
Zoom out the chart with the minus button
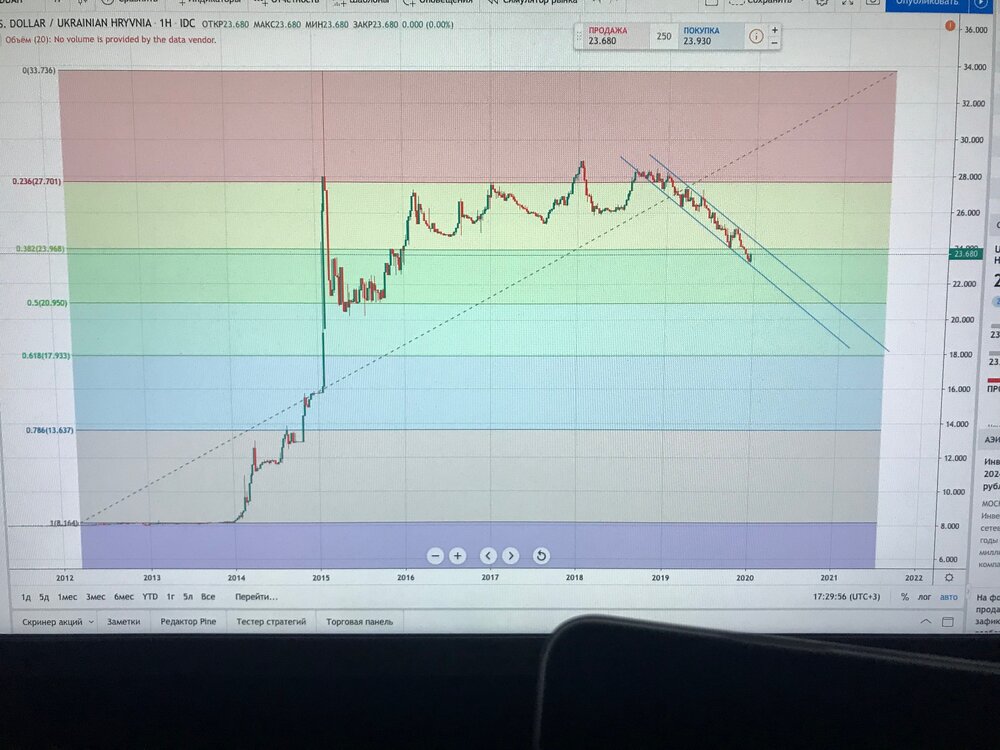435,555
